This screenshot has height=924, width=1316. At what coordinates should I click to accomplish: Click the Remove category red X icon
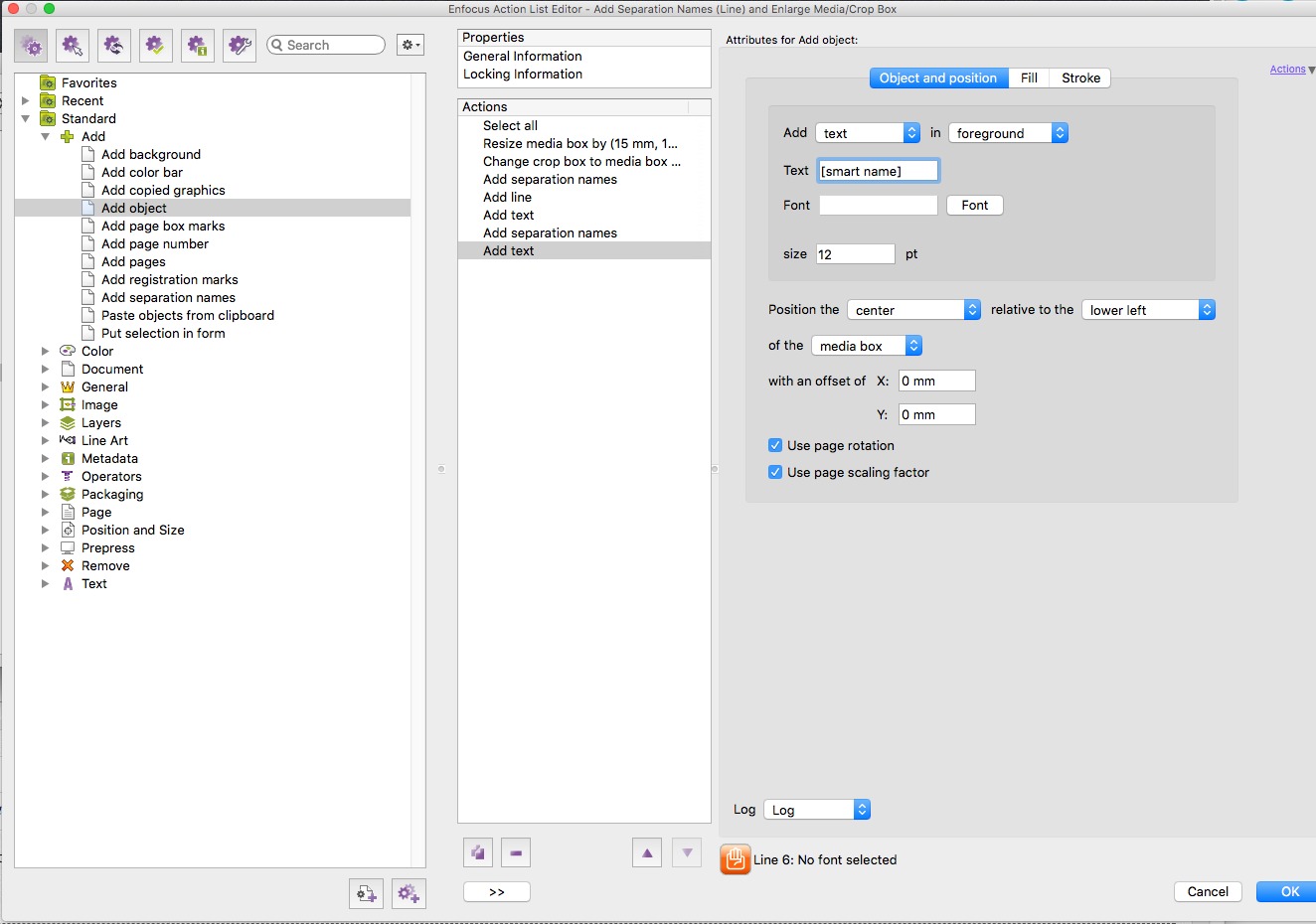coord(68,565)
